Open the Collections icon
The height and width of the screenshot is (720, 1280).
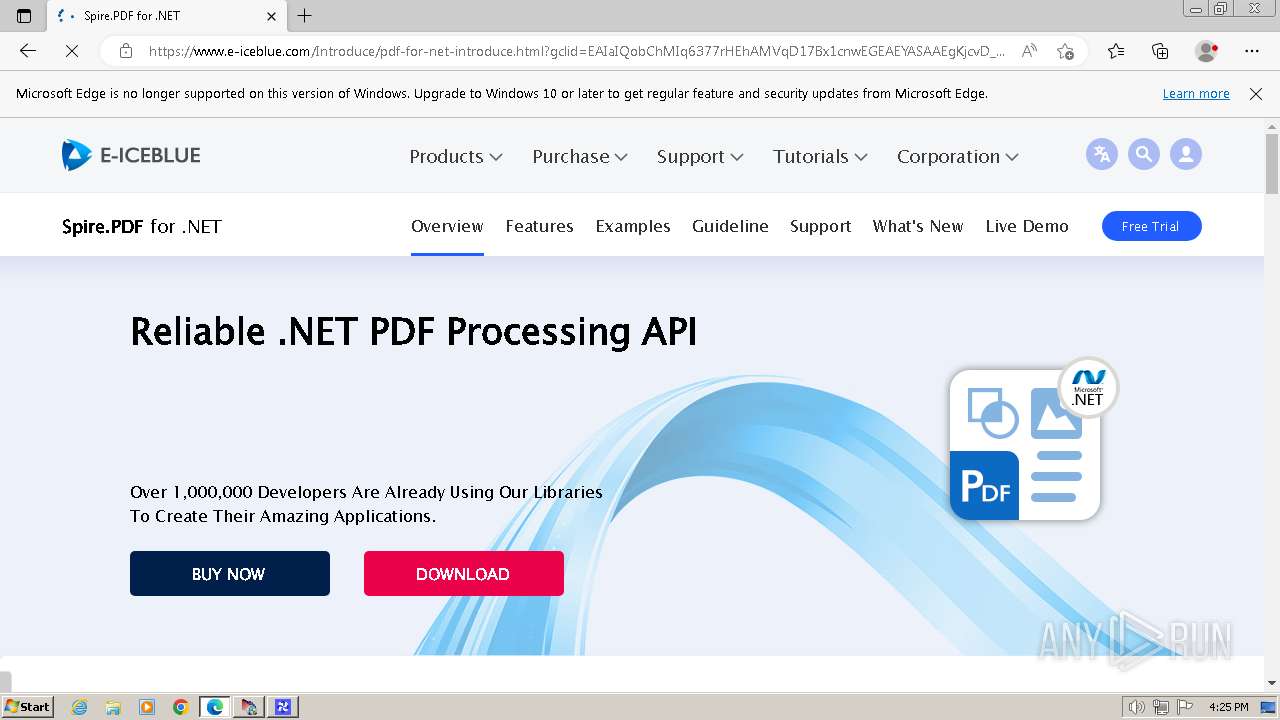tap(1160, 51)
